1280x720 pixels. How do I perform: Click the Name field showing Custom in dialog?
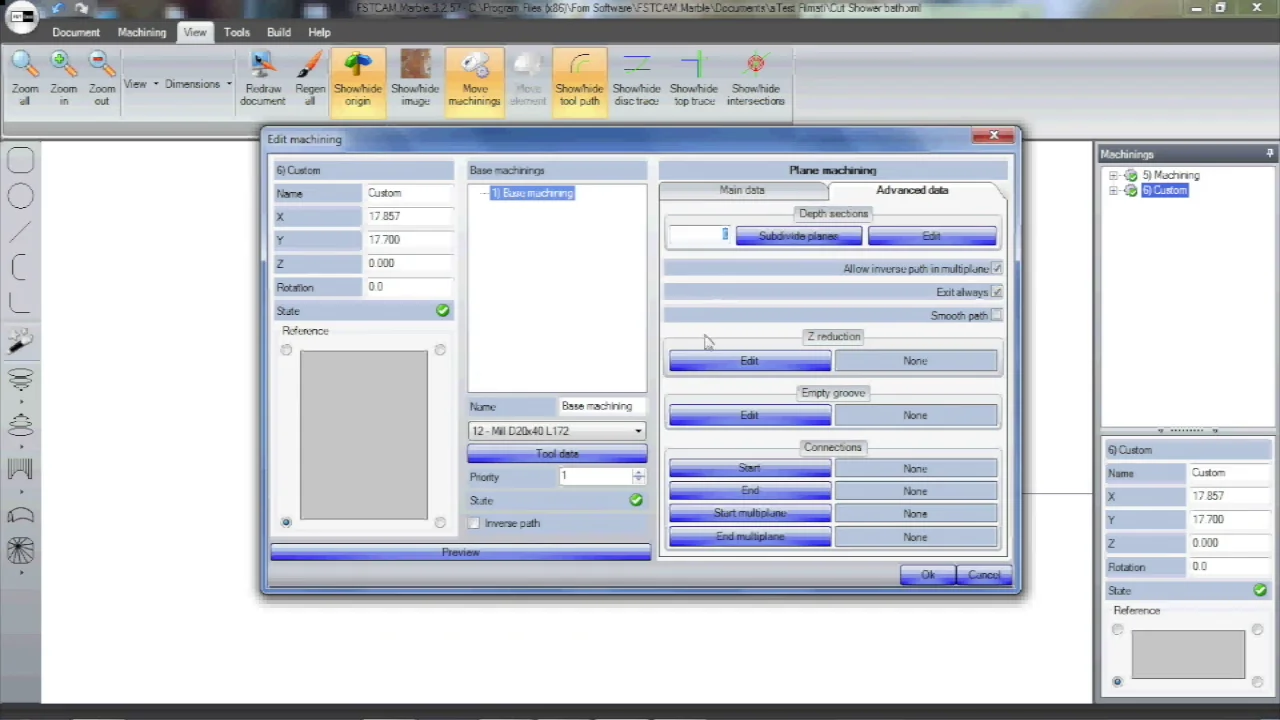[x=408, y=193]
